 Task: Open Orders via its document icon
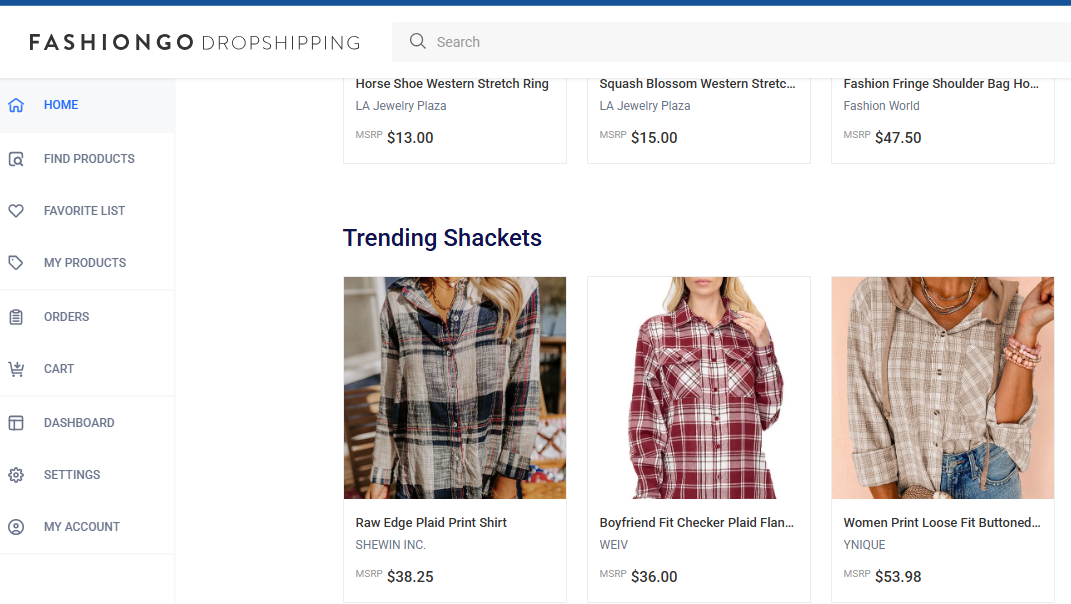16,316
